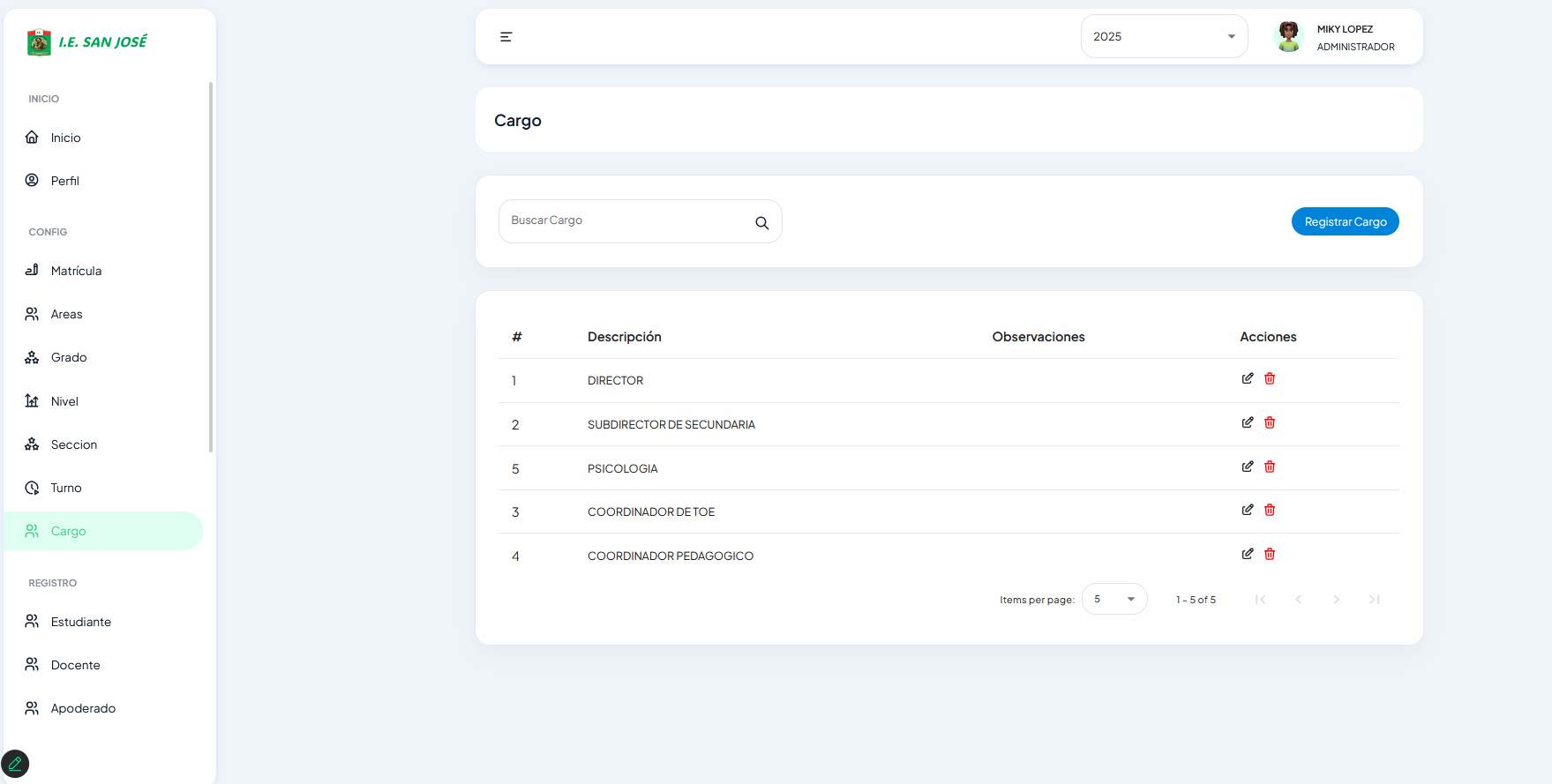Click the search magnifier icon
This screenshot has height=784, width=1552.
coord(761,223)
